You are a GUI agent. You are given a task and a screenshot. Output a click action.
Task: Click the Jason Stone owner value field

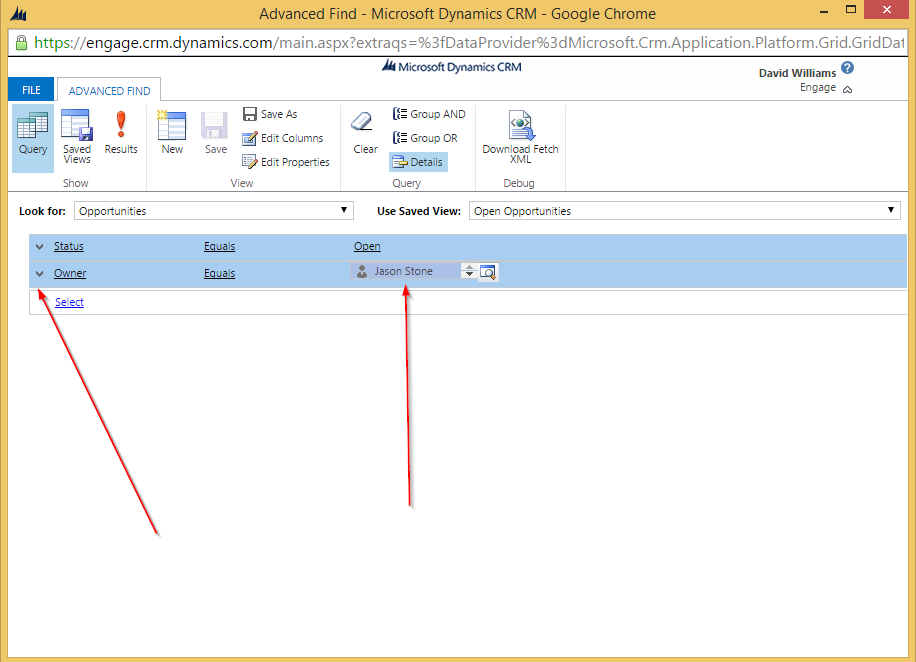point(405,271)
